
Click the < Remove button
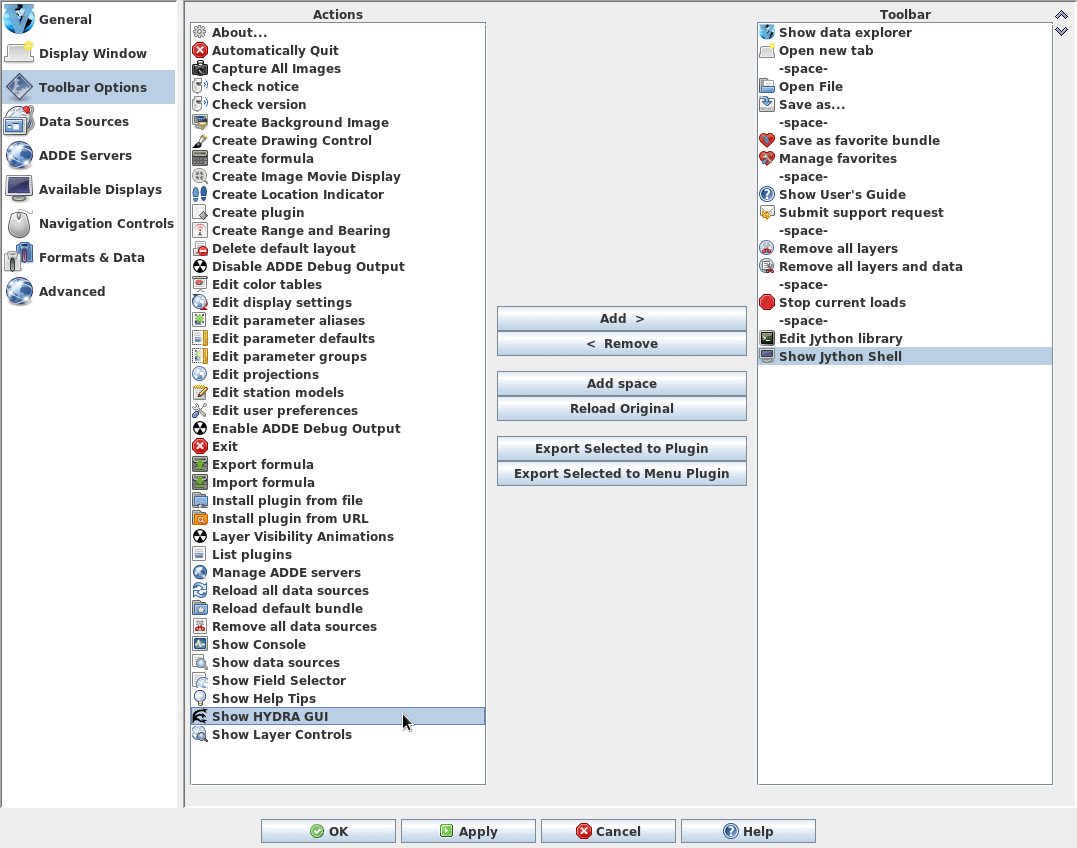[x=622, y=343]
